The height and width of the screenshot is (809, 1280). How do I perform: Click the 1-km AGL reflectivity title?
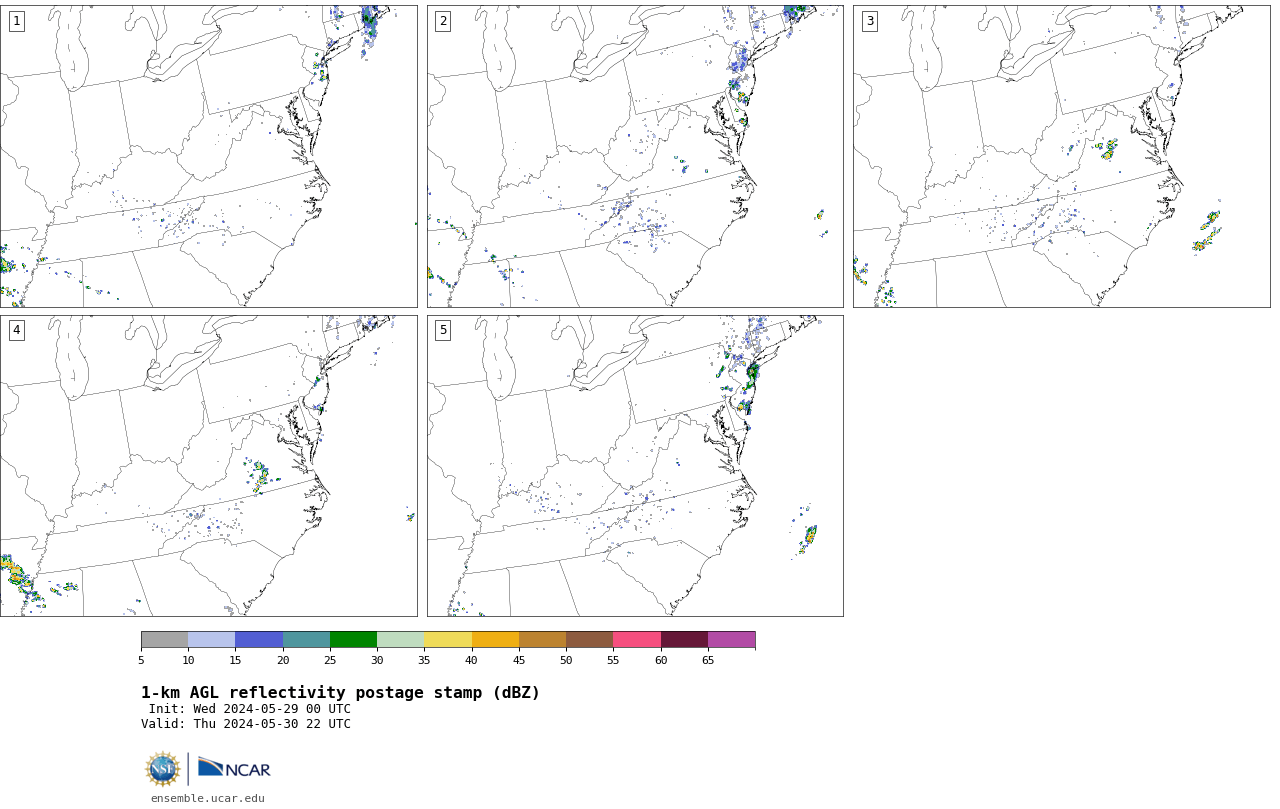click(340, 693)
